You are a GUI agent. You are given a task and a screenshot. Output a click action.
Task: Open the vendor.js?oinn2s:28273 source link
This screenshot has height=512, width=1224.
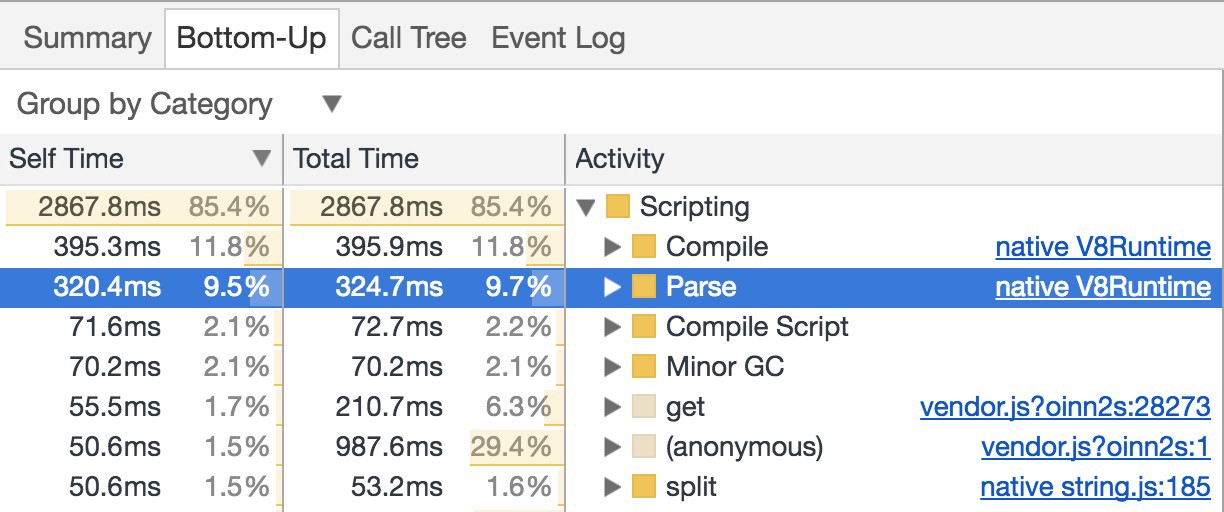[1065, 407]
